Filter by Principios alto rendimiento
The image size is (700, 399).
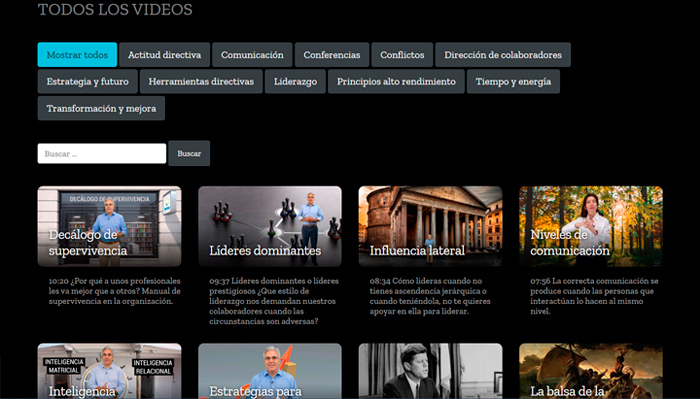[x=396, y=82]
